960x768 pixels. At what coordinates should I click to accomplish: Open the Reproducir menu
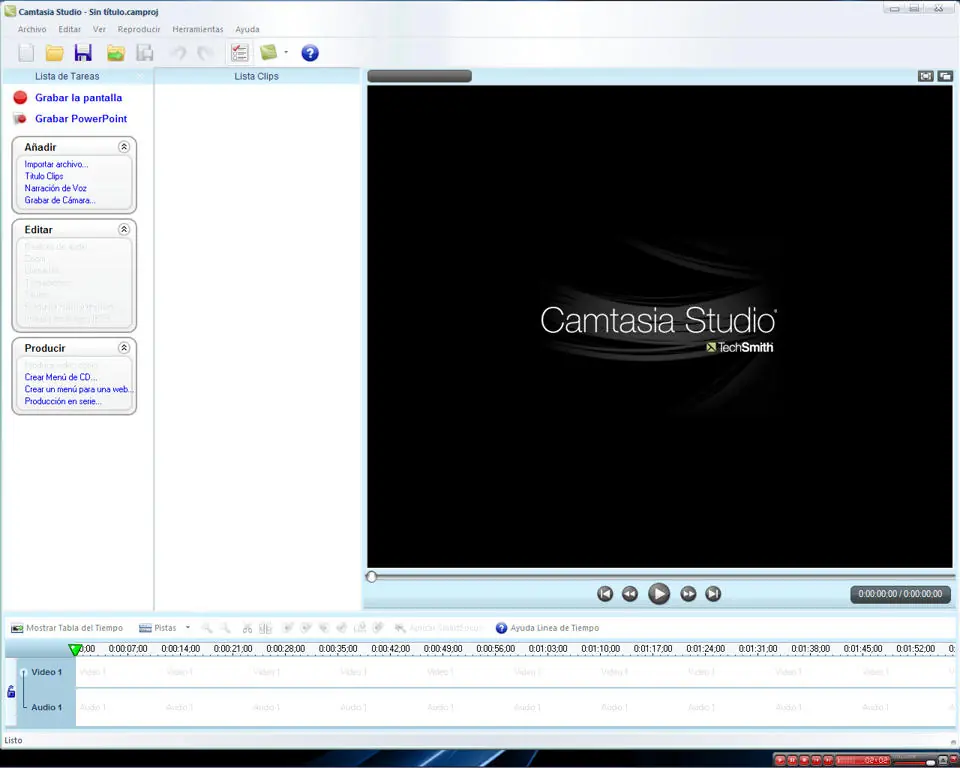pos(139,29)
